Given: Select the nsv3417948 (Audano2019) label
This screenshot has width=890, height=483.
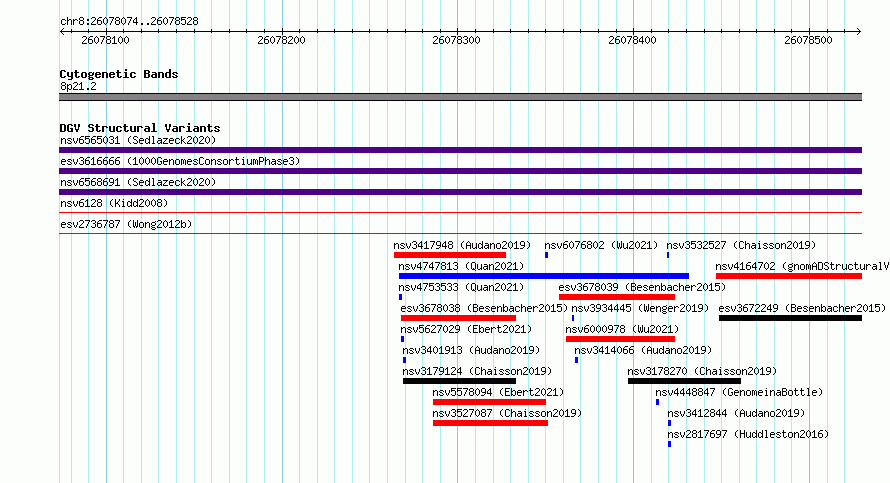Looking at the screenshot, I should 462,245.
